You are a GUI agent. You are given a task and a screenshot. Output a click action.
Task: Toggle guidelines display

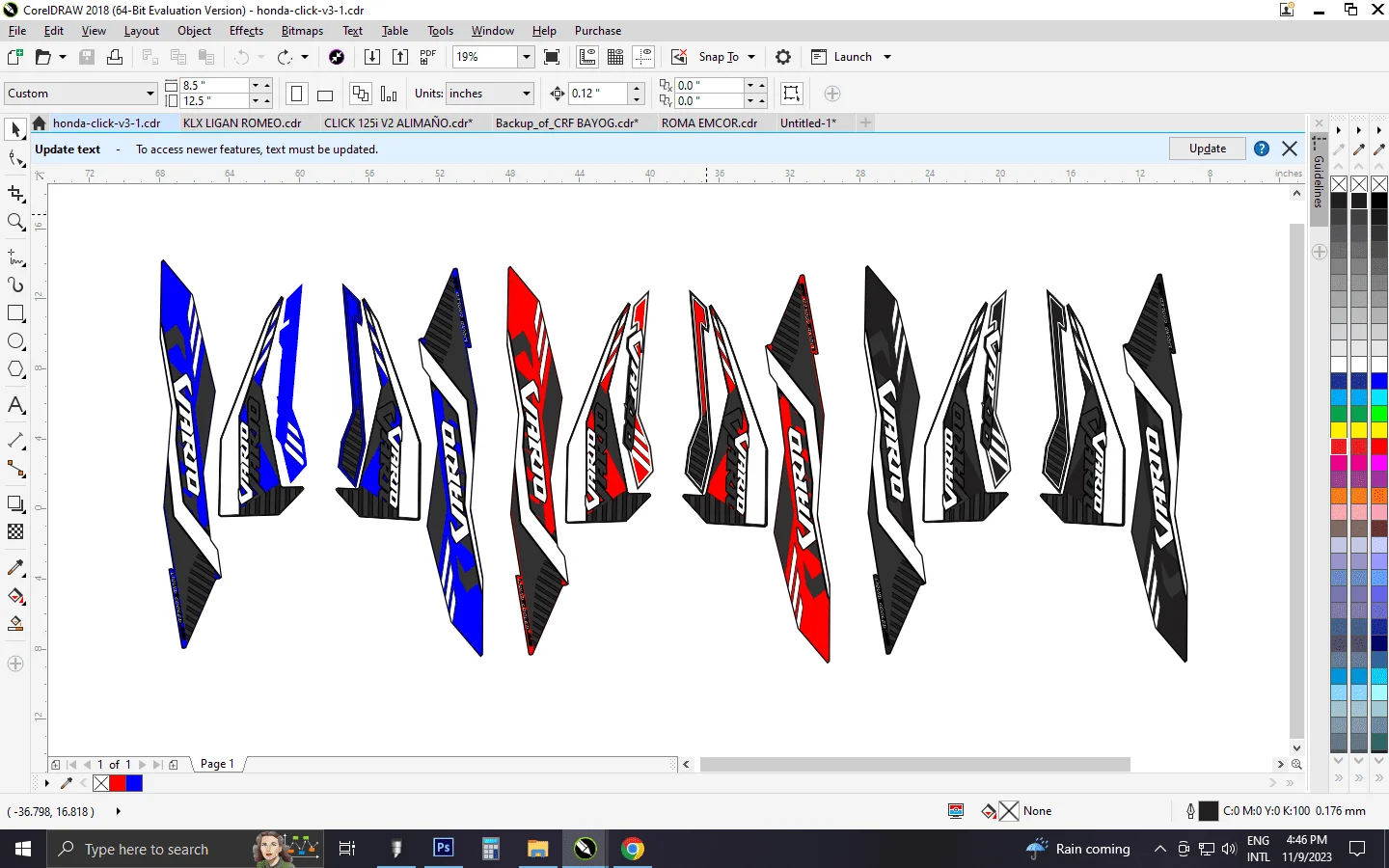click(643, 57)
